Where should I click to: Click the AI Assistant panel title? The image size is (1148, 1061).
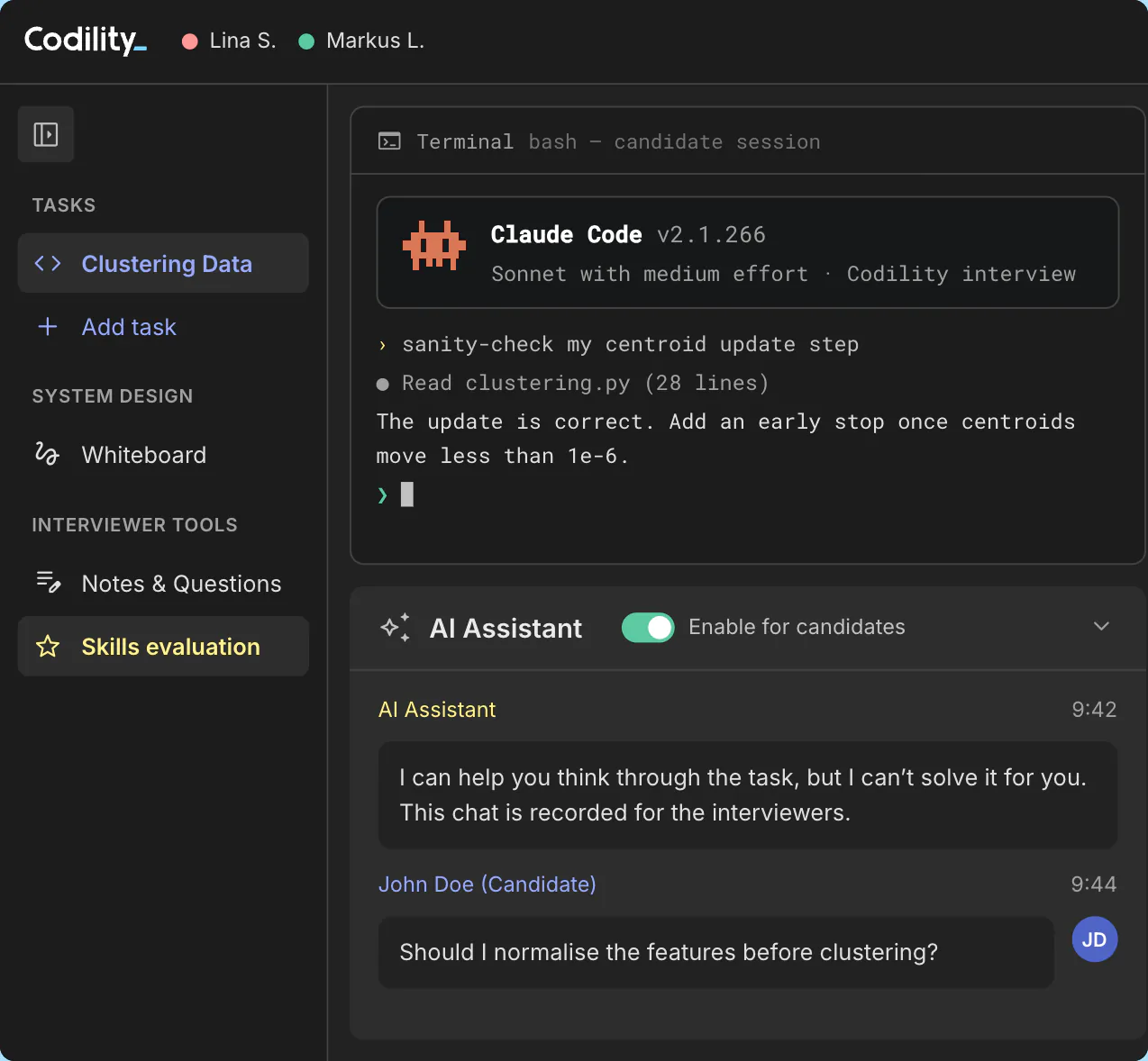506,628
